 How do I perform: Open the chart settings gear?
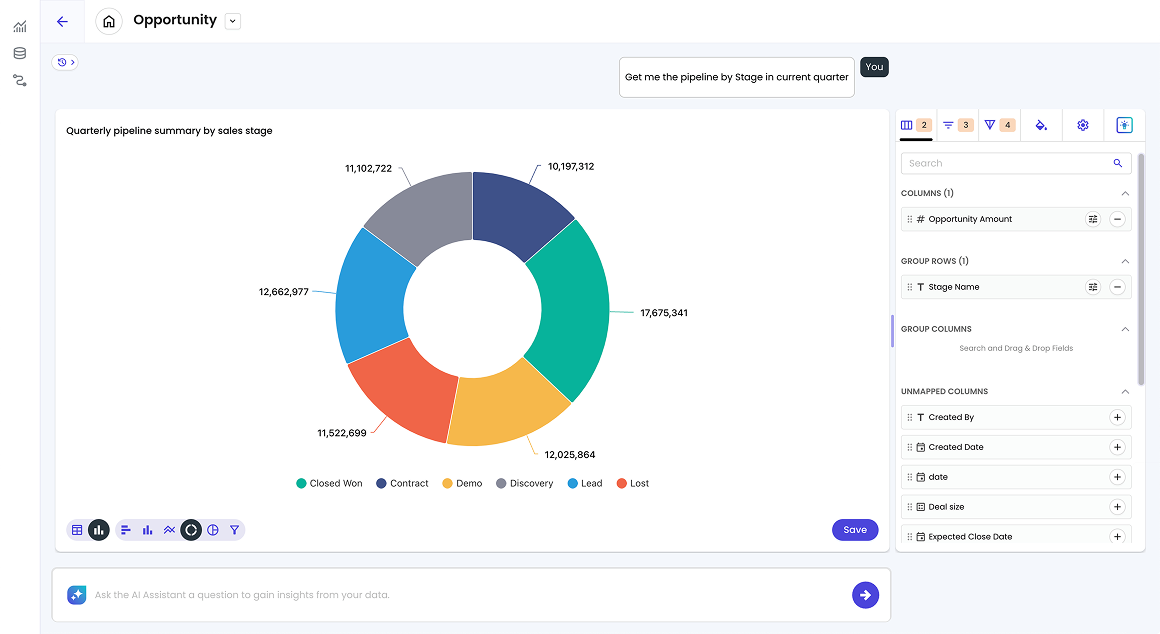pyautogui.click(x=1082, y=124)
